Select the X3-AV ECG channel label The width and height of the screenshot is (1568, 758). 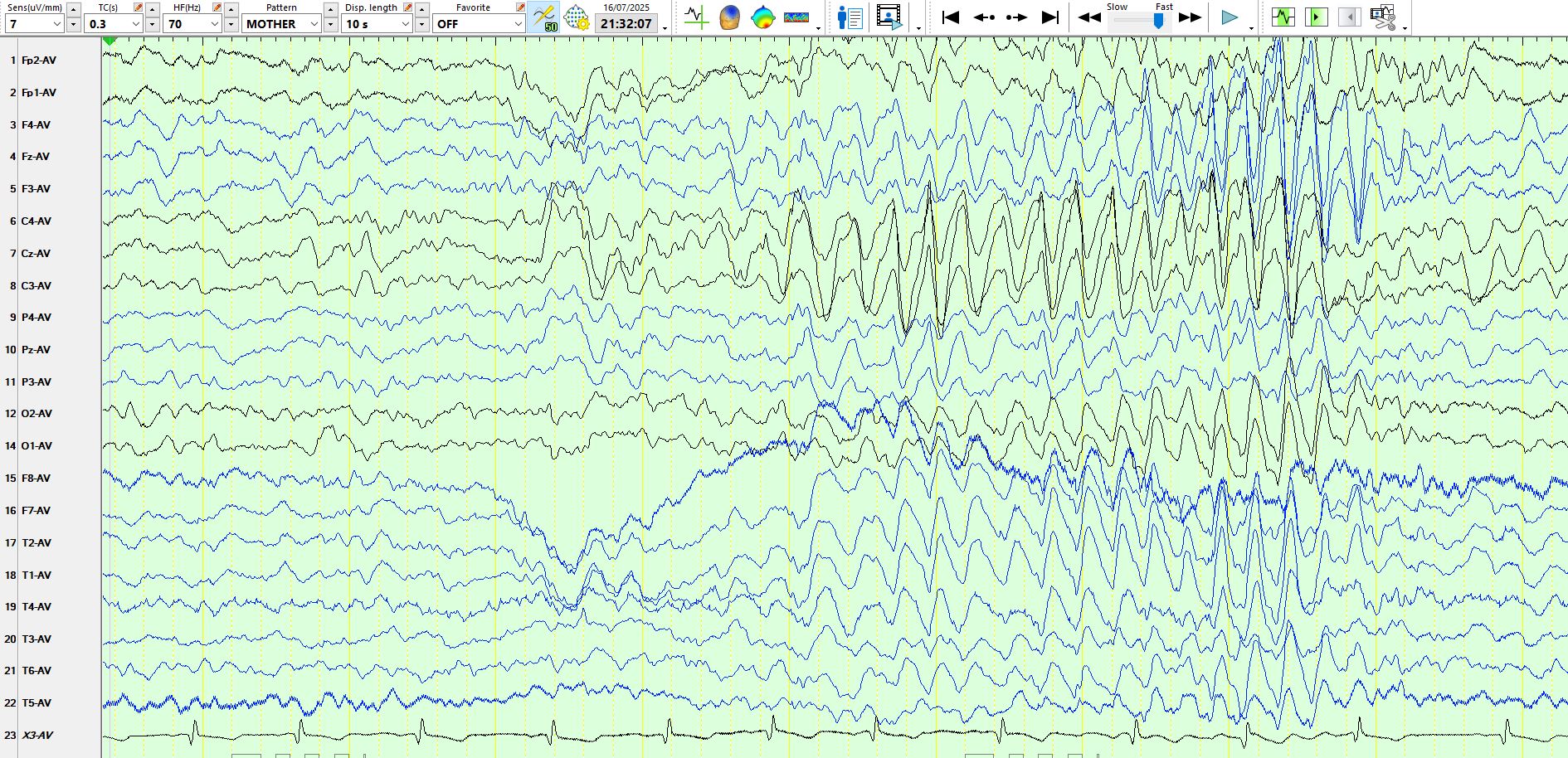click(x=37, y=736)
